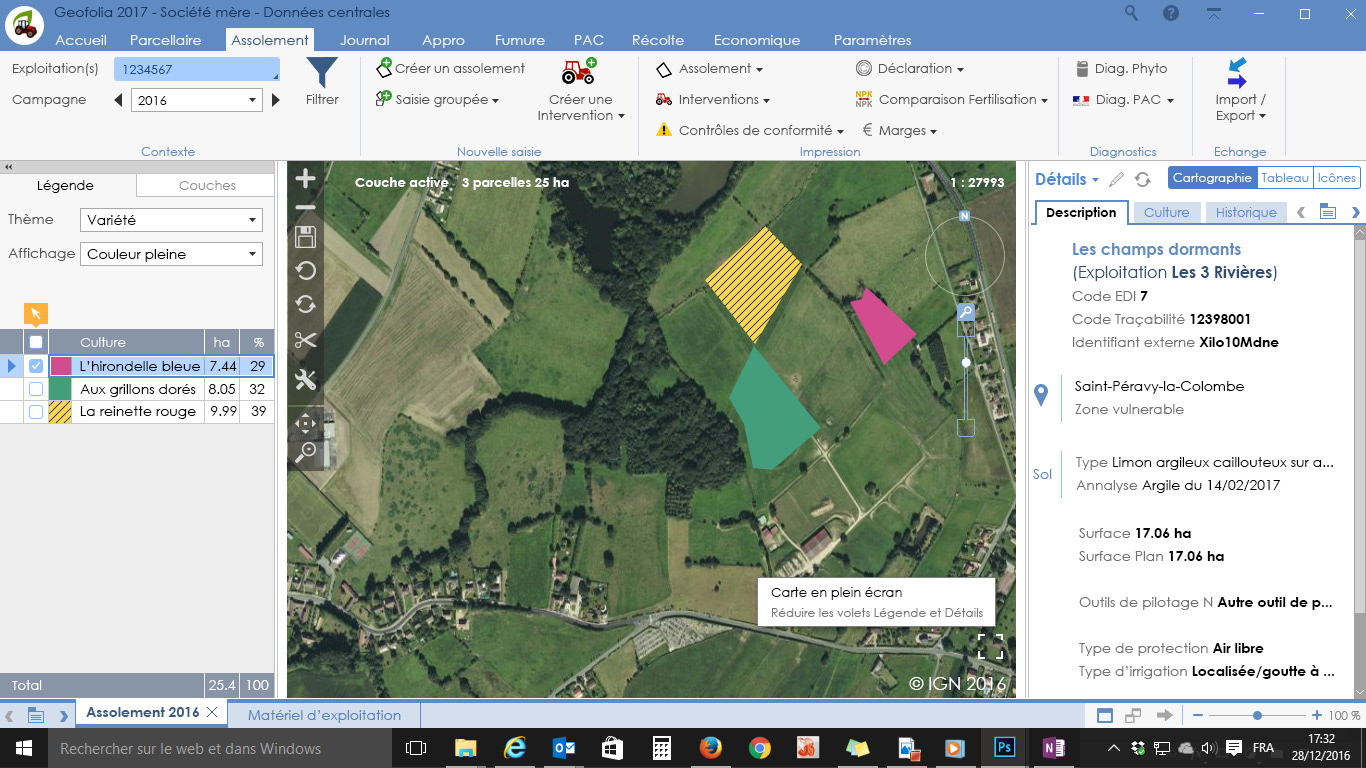Open the Matériel d'exploitation bottom tab
The image size is (1366, 768).
click(x=324, y=715)
